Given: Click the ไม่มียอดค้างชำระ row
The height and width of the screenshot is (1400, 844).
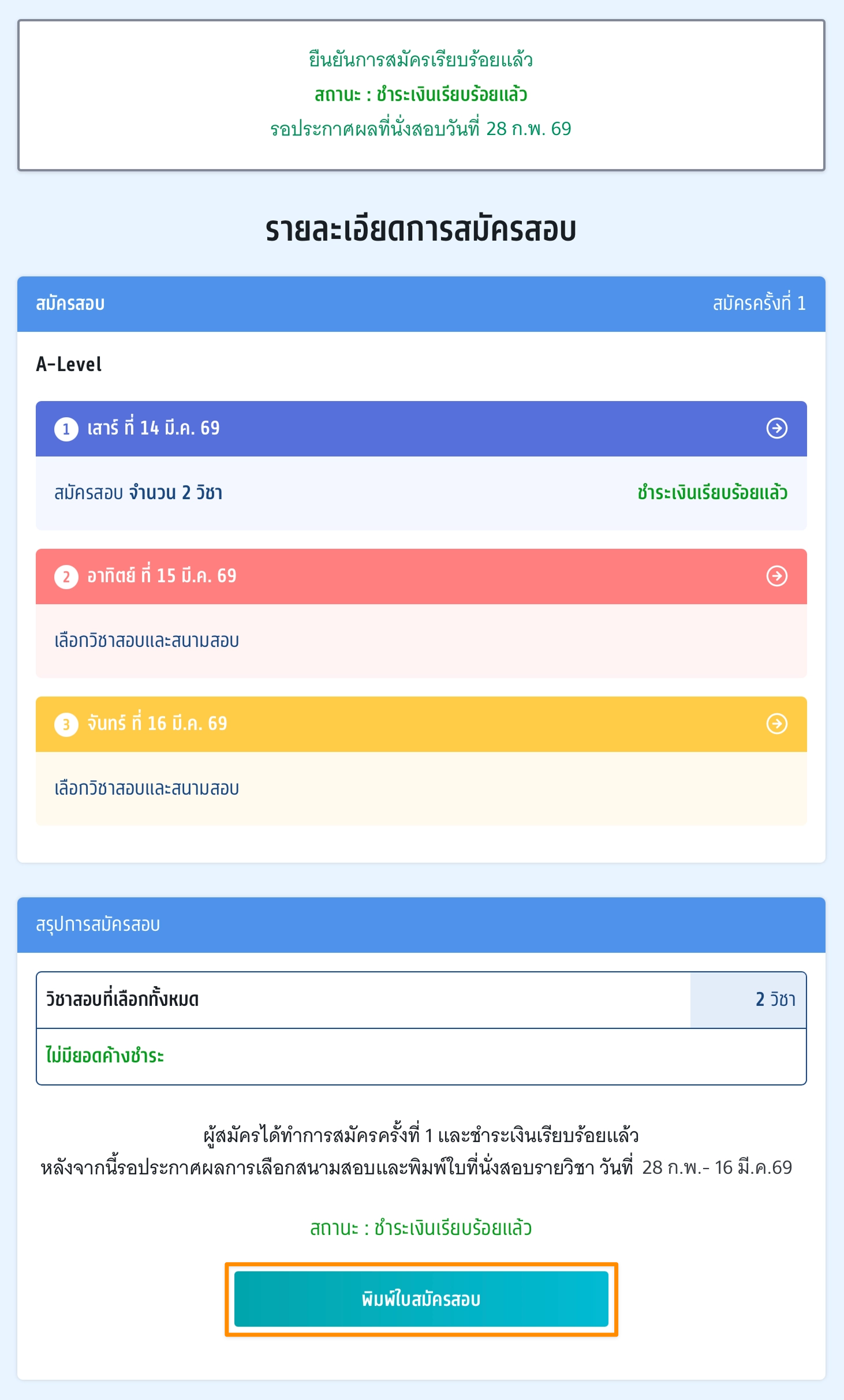Looking at the screenshot, I should (105, 1056).
